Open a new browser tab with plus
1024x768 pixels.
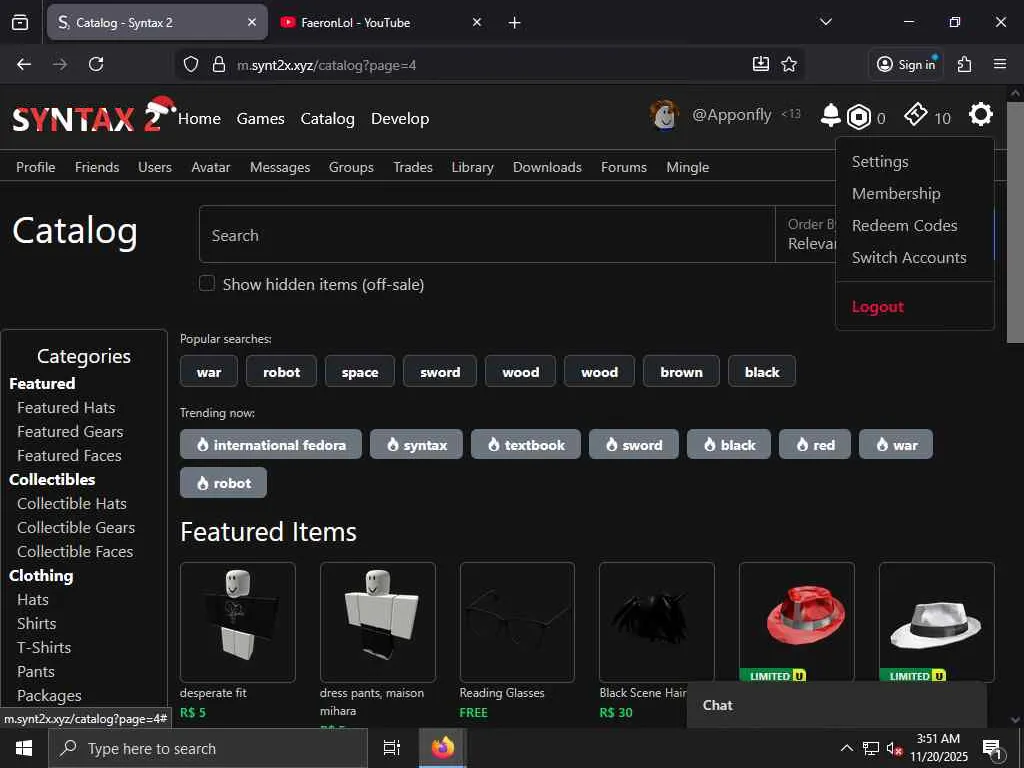(x=515, y=23)
